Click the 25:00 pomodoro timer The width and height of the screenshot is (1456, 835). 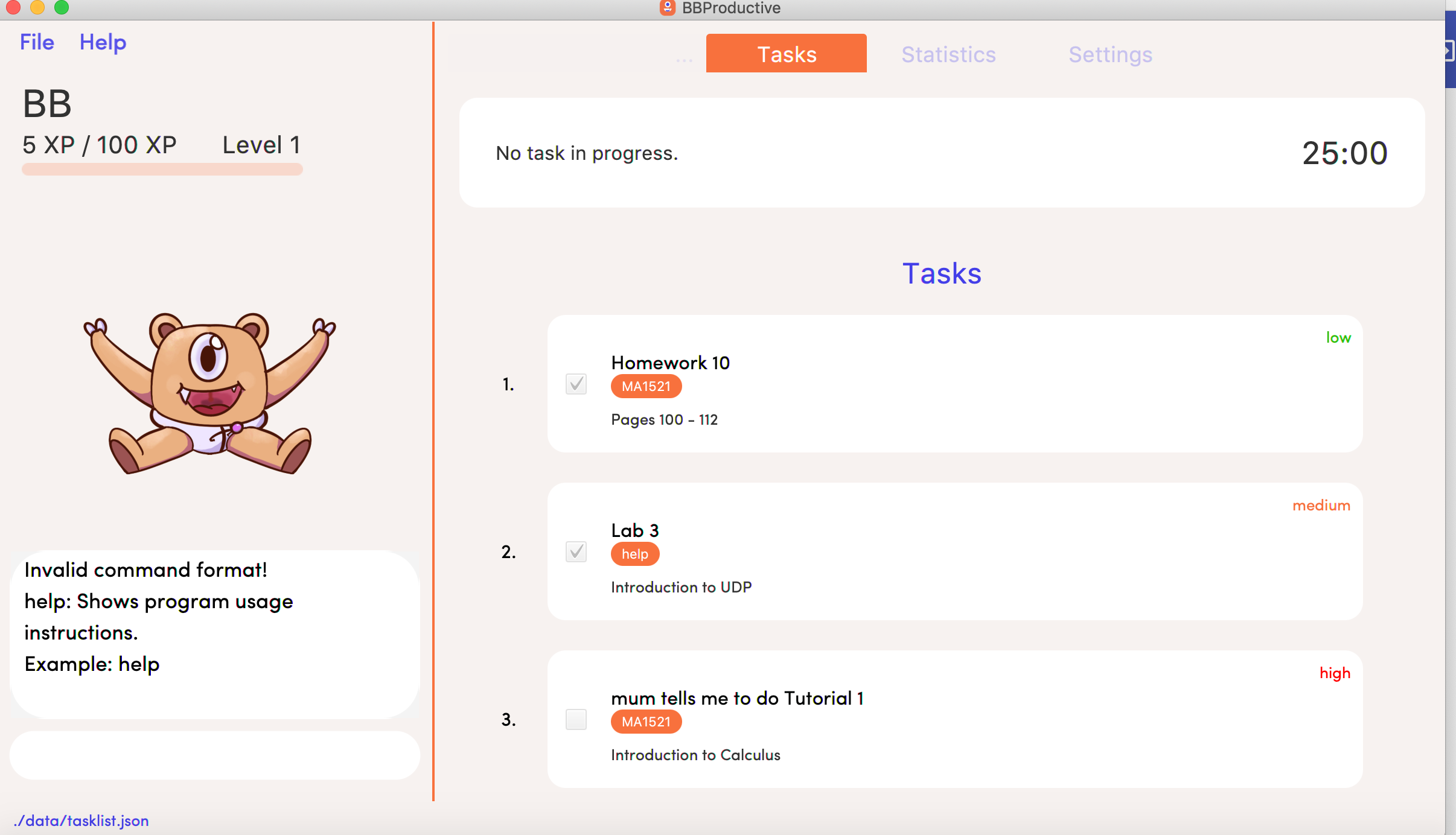[1344, 153]
